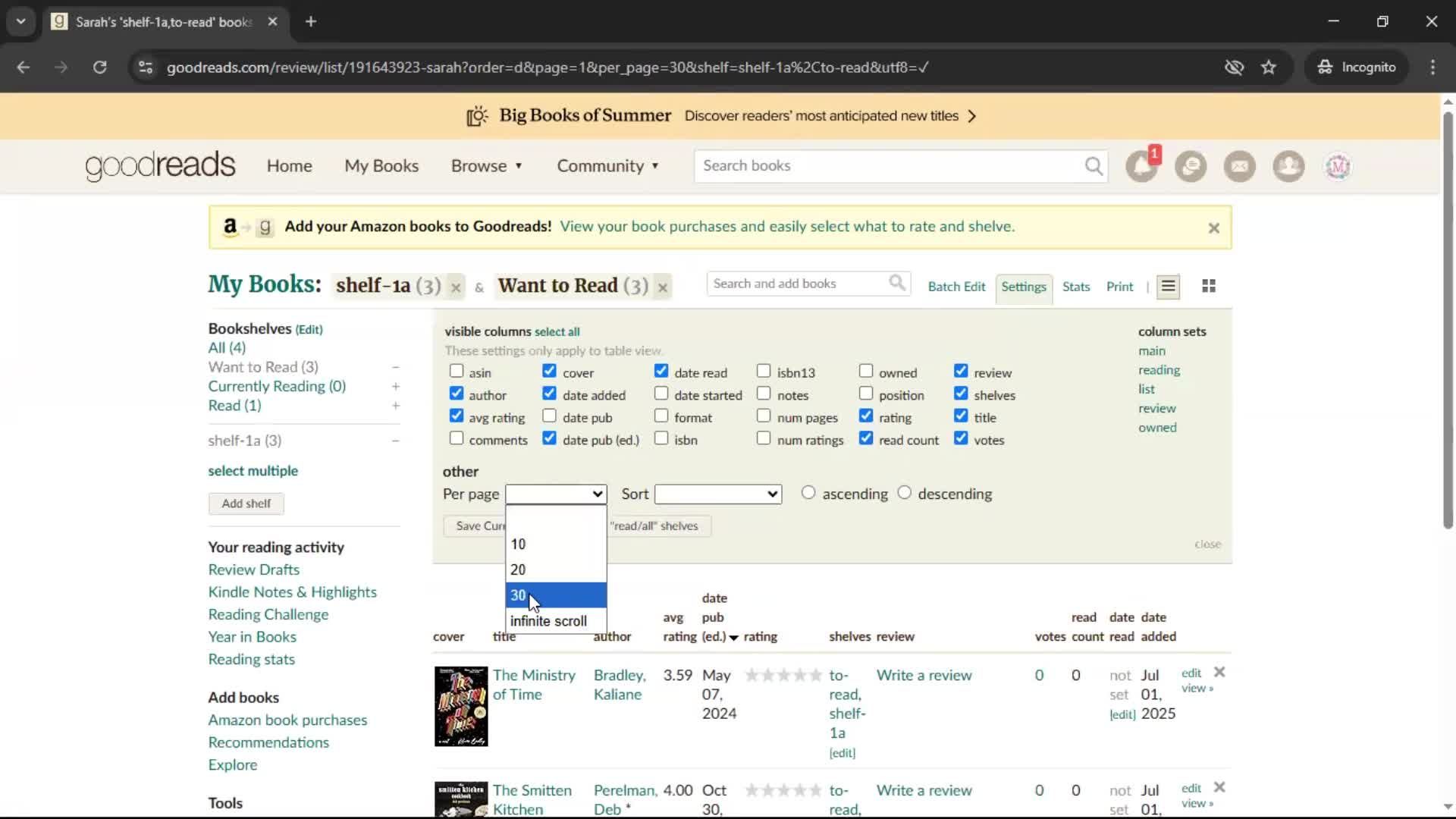Viewport: 1456px width, 819px height.
Task: Open the messages envelope icon
Action: click(x=1240, y=166)
